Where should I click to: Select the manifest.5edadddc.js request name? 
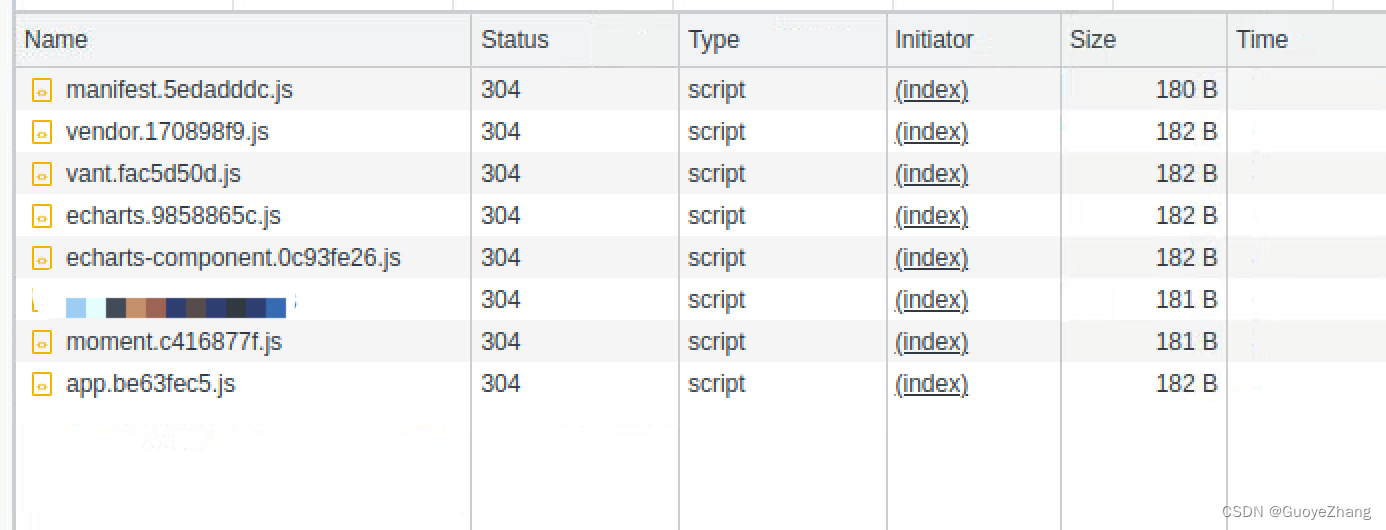[x=179, y=90]
